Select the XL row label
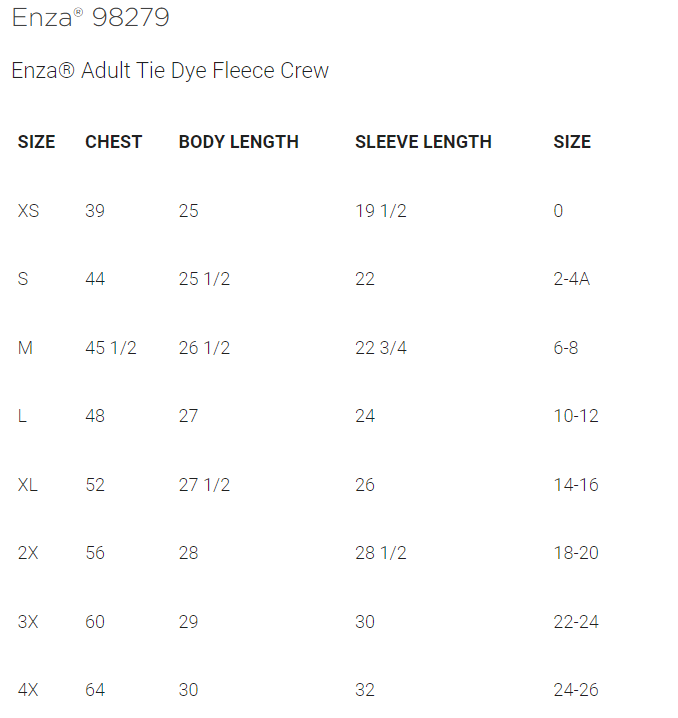 27,485
